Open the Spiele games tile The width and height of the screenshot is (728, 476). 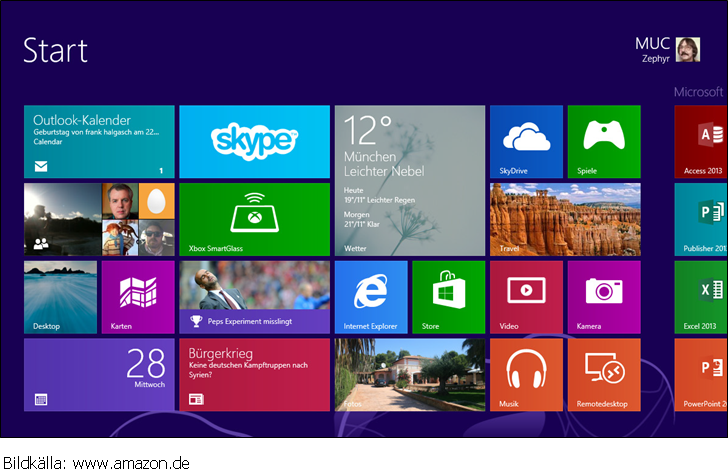604,141
